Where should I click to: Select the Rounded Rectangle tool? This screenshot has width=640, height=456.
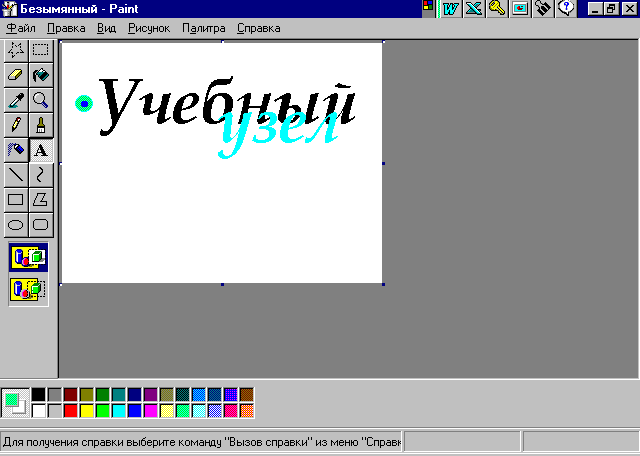point(41,225)
